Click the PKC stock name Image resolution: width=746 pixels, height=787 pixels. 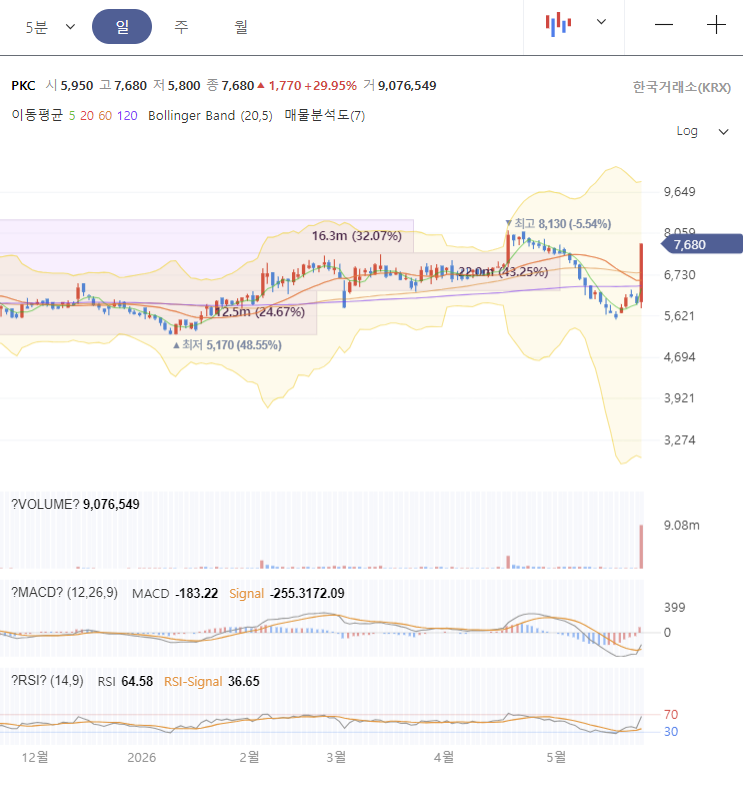click(23, 86)
